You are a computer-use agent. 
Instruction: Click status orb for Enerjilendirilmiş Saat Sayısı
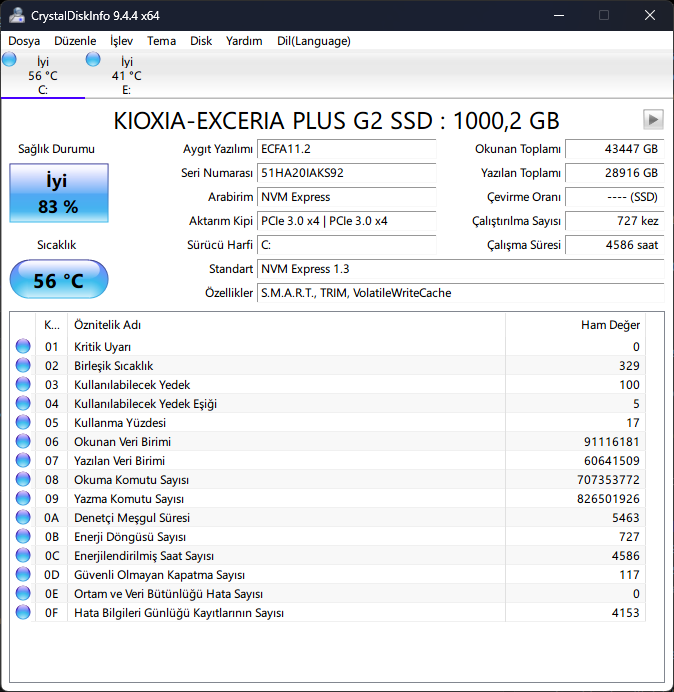(23, 555)
